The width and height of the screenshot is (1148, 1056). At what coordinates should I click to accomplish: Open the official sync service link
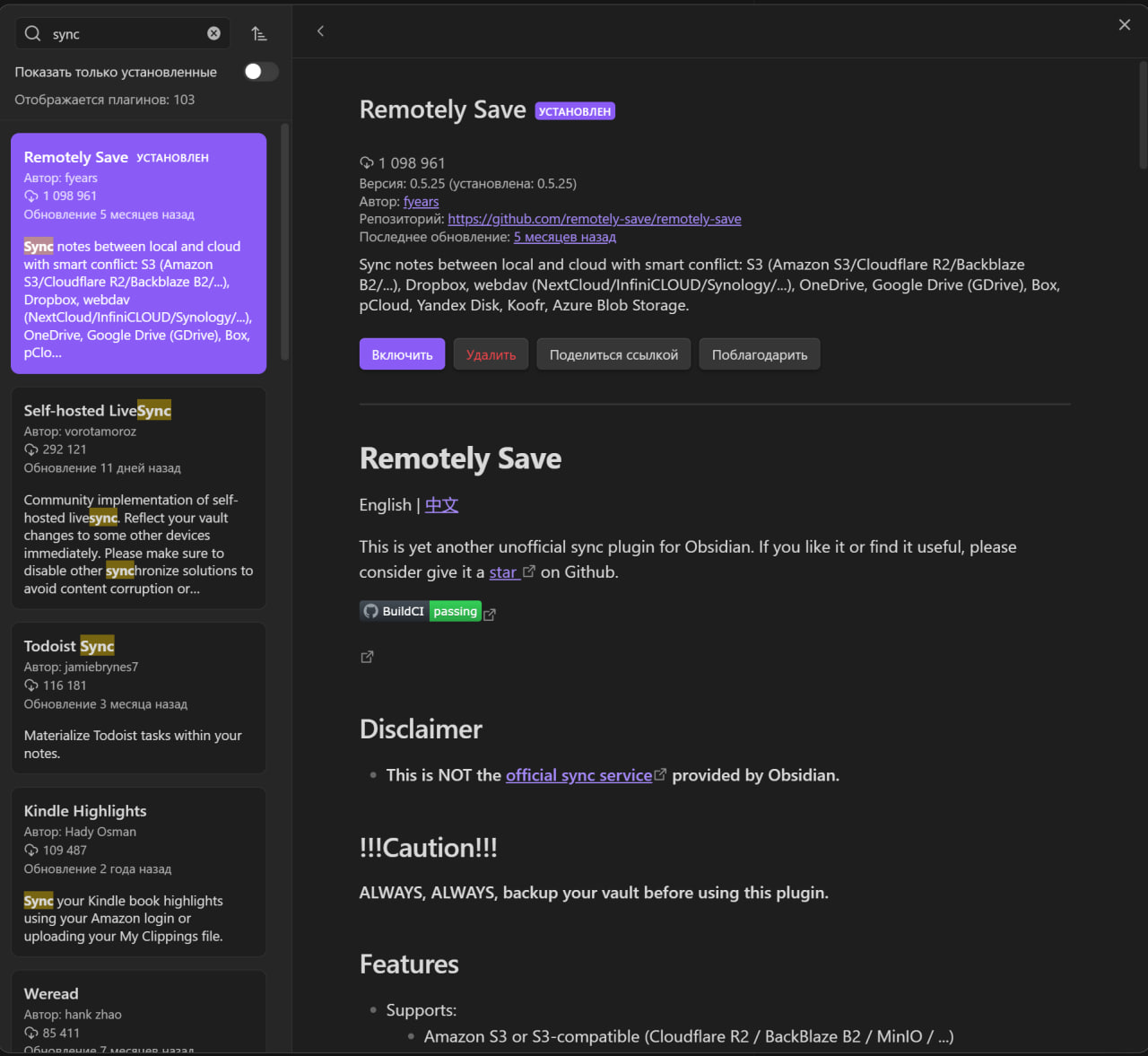pyautogui.click(x=578, y=775)
